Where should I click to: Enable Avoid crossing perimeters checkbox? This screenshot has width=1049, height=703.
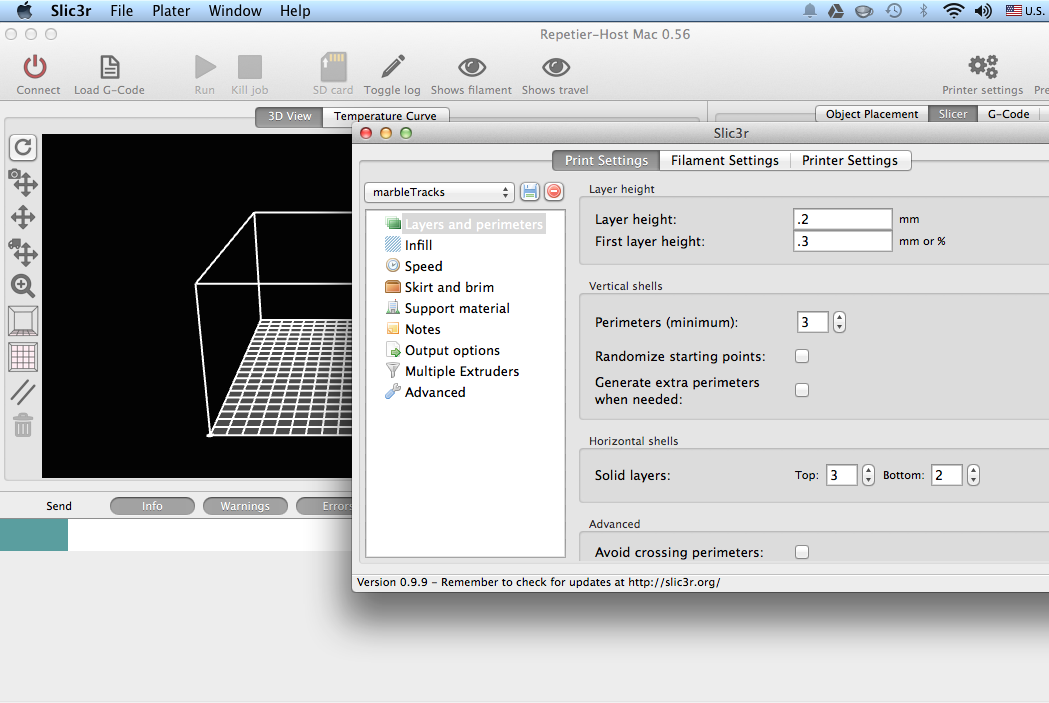click(801, 552)
